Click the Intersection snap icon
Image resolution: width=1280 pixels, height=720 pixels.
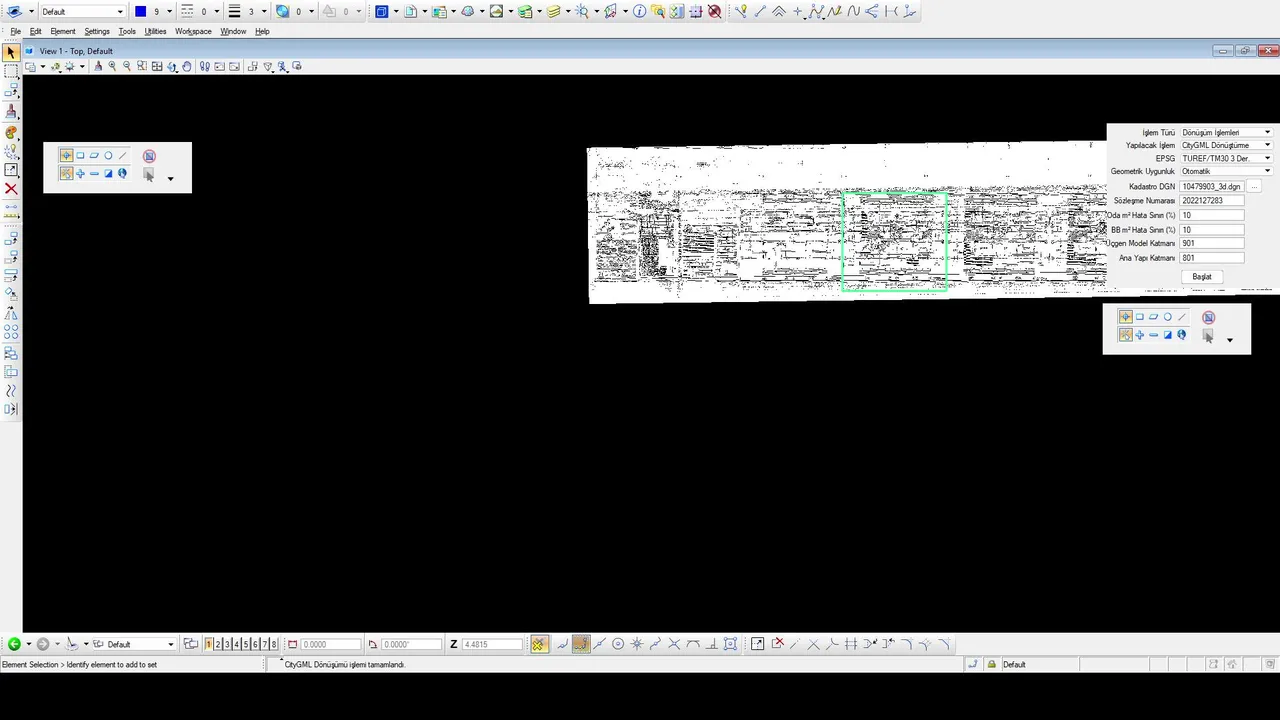(674, 644)
